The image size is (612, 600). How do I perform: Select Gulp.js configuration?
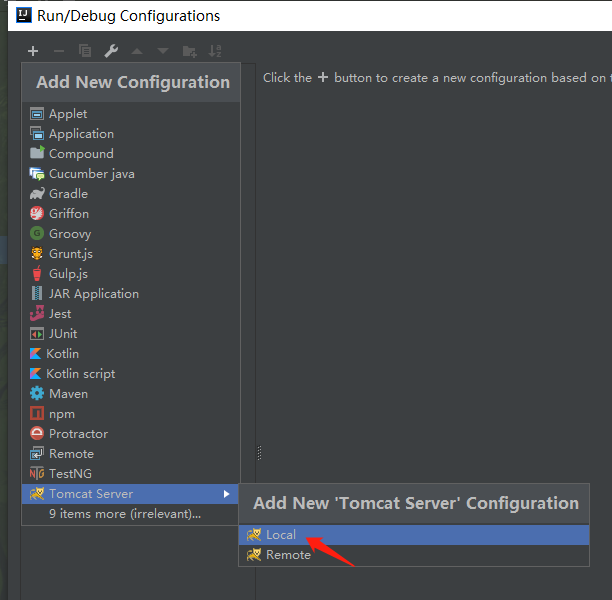[131, 274]
